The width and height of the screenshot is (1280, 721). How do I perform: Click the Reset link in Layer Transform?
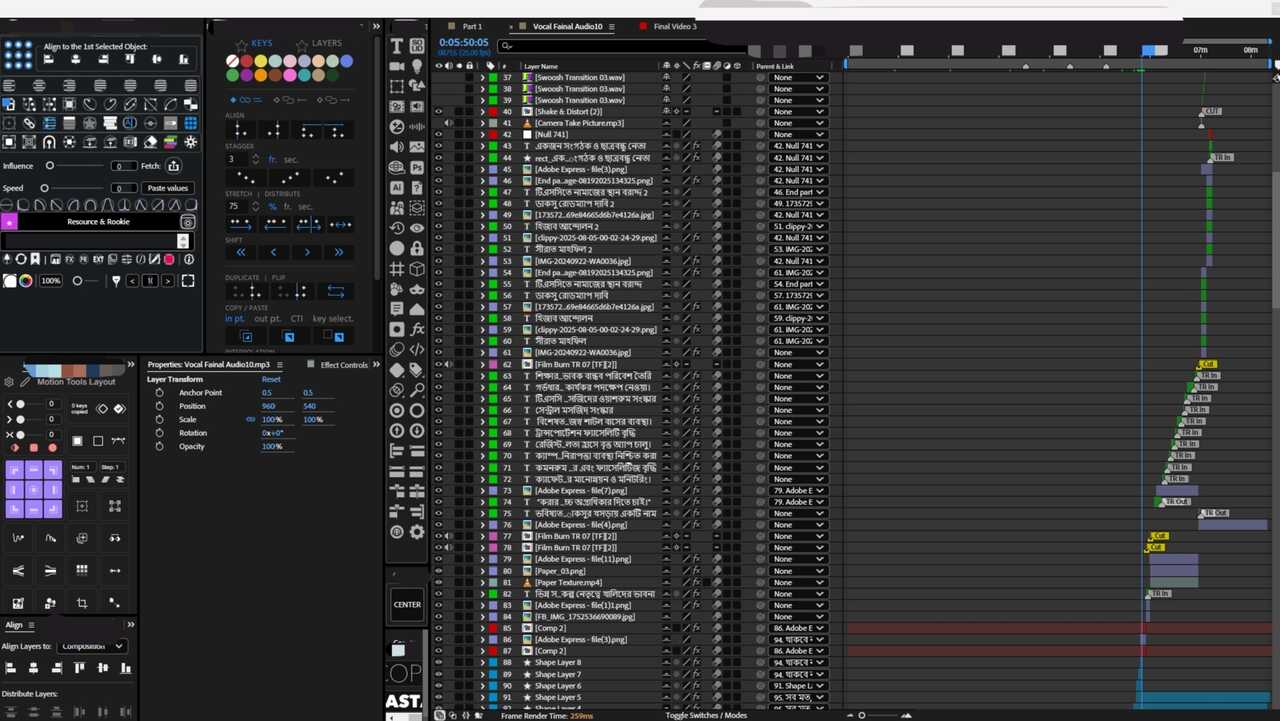pos(271,380)
